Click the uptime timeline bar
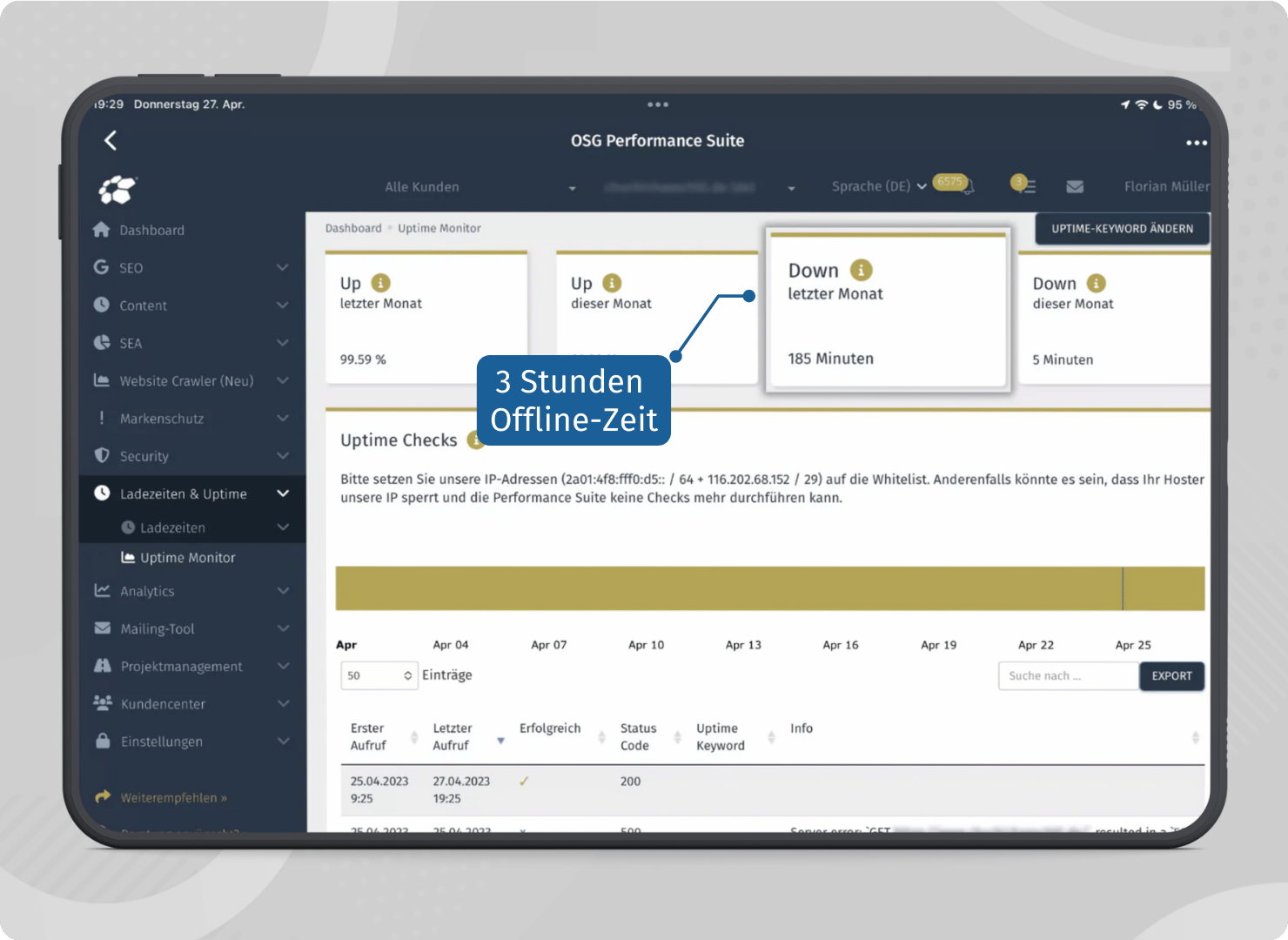 [770, 588]
